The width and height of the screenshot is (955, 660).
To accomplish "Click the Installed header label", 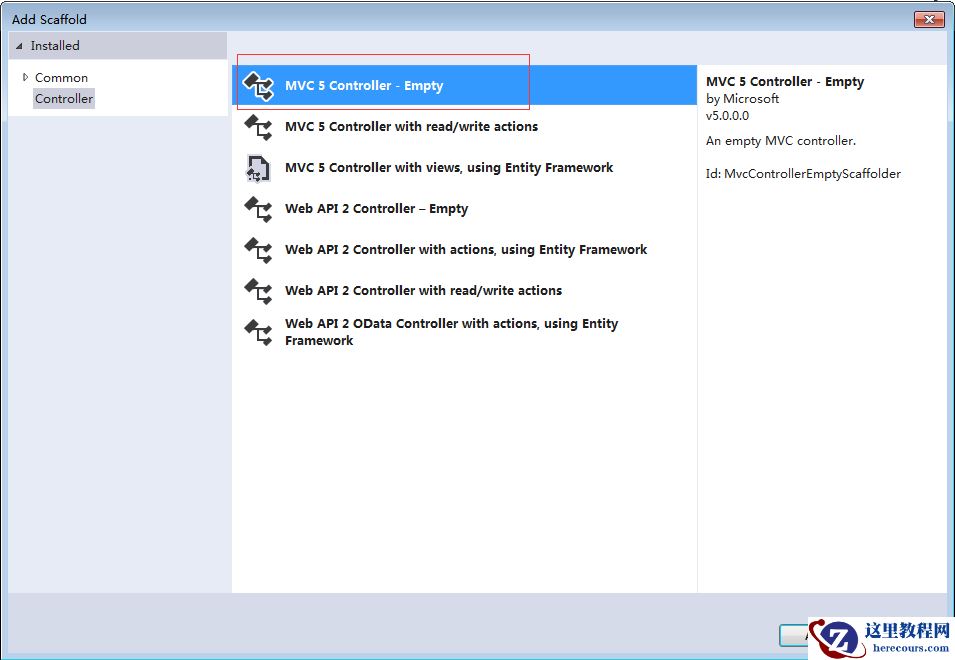I will [55, 46].
